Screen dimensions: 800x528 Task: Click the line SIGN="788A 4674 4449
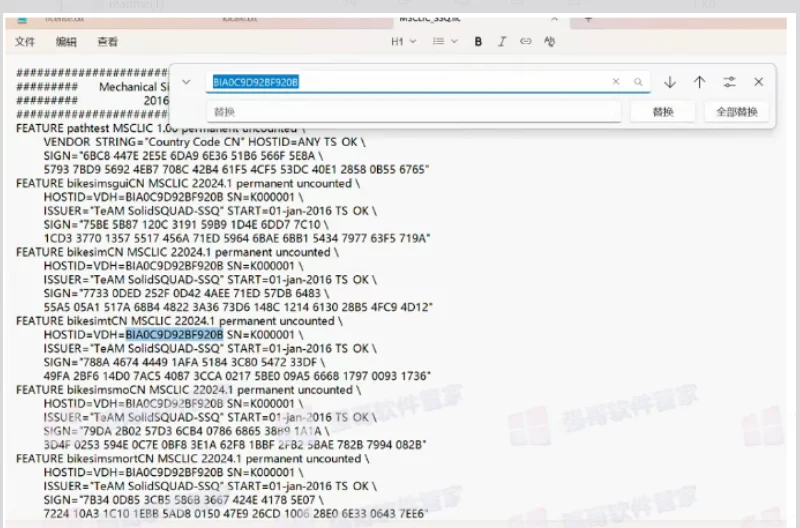pos(184,362)
